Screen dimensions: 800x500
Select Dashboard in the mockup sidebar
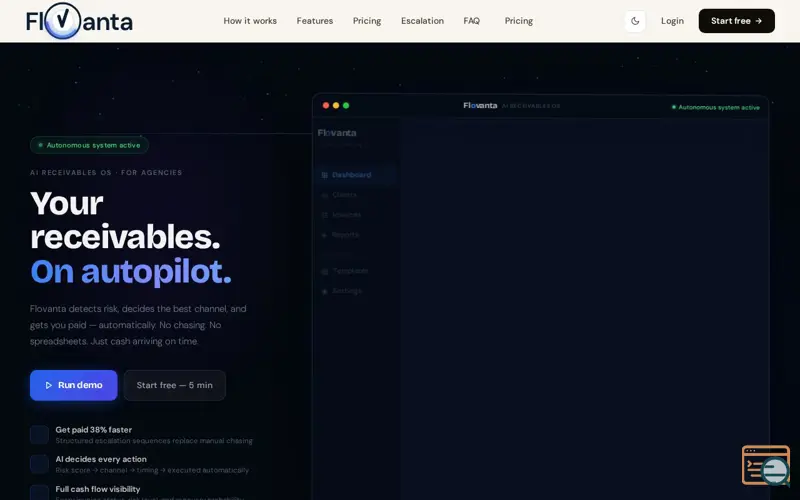[356, 175]
